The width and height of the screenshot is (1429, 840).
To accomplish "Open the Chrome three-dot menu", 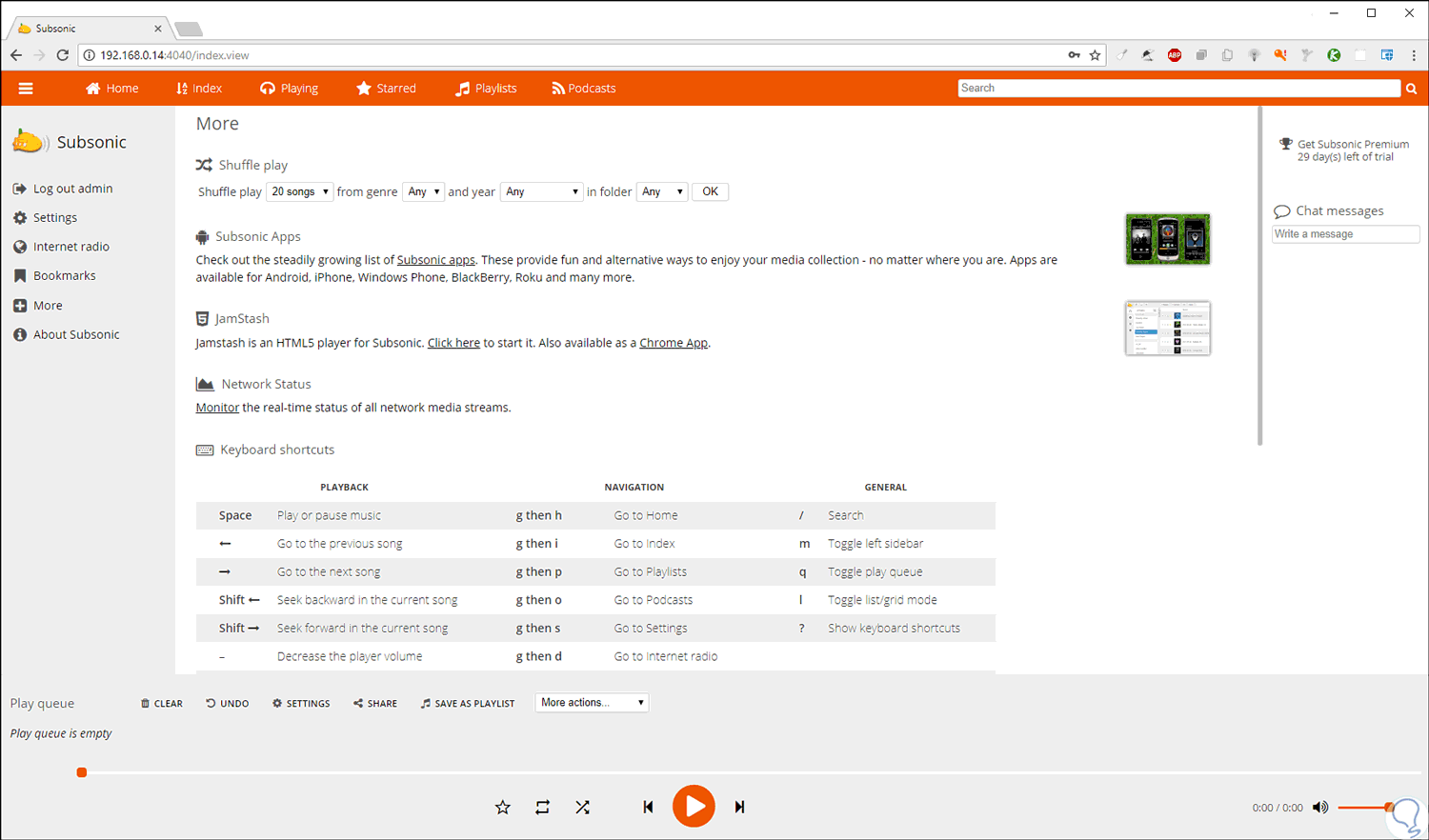I will pos(1414,55).
